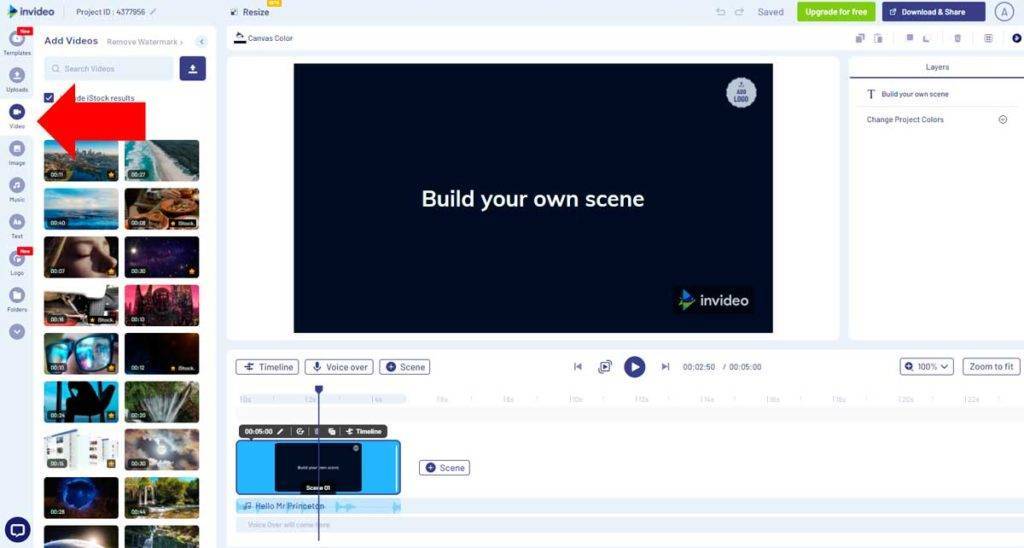This screenshot has width=1024, height=548.
Task: Click the scene popup Timeline button
Action: (x=364, y=431)
